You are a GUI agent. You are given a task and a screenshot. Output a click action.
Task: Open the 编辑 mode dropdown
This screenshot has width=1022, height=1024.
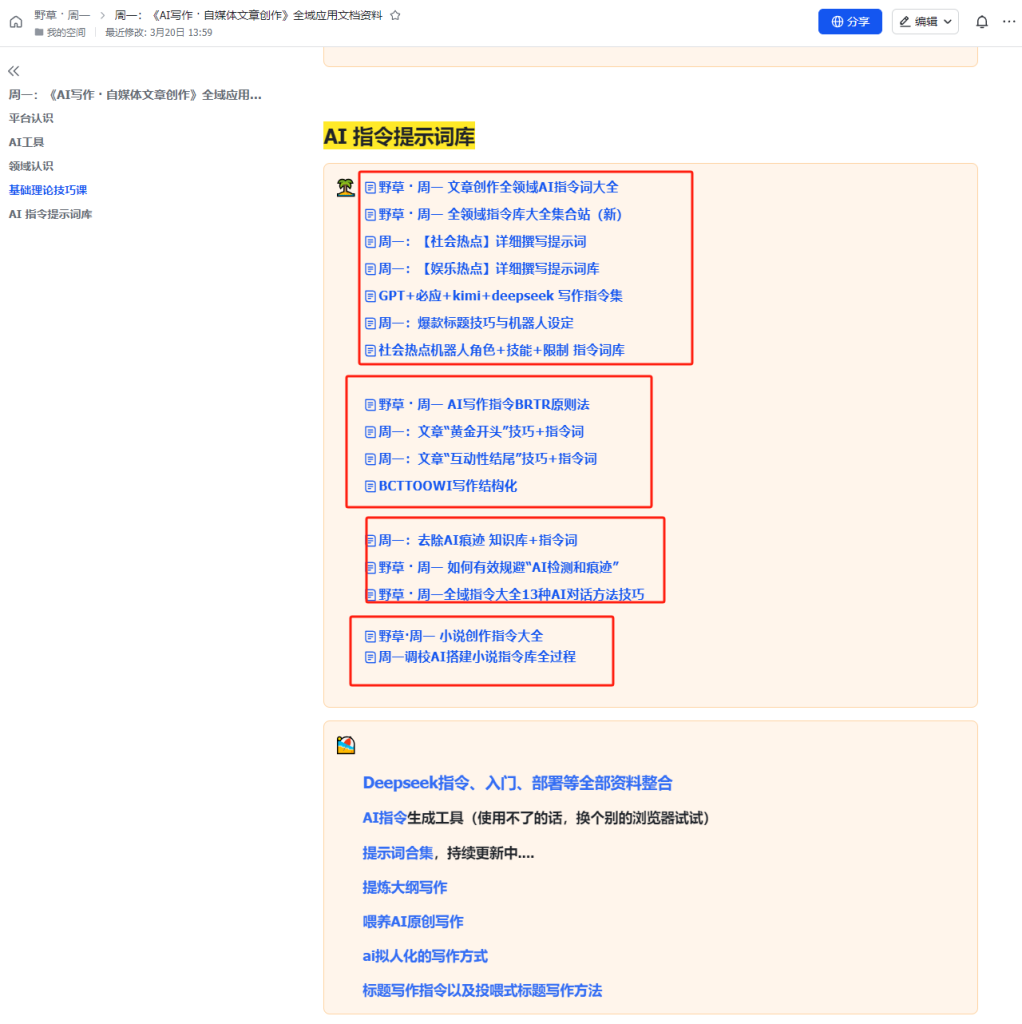coord(925,22)
